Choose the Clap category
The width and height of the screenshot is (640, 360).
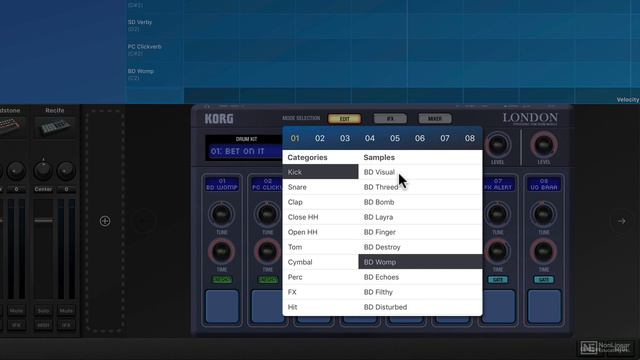(320, 202)
